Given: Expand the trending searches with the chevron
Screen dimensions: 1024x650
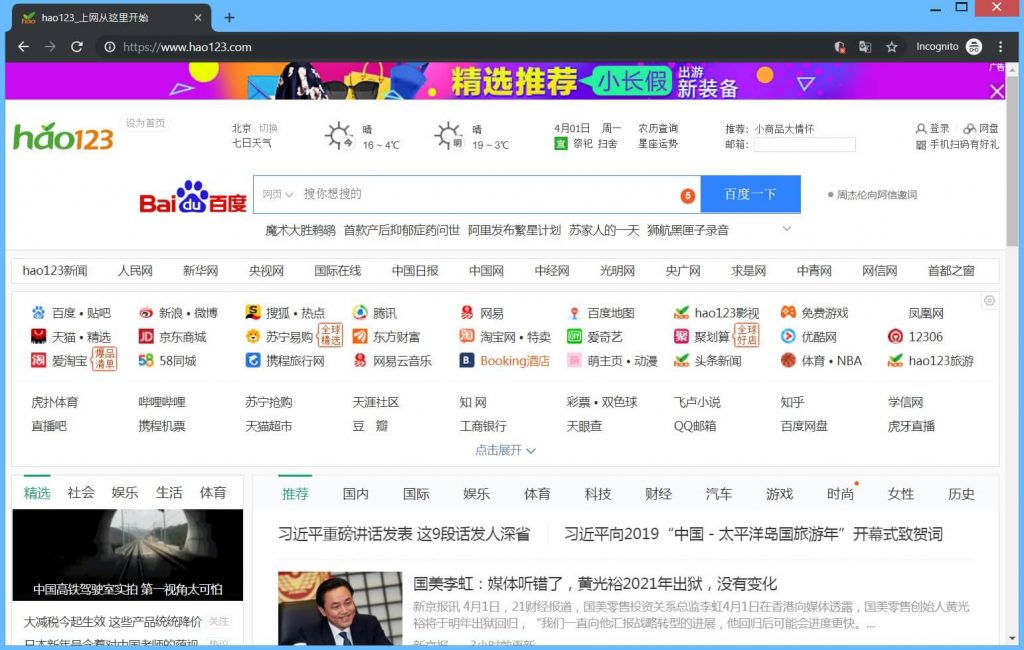Looking at the screenshot, I should pyautogui.click(x=787, y=228).
